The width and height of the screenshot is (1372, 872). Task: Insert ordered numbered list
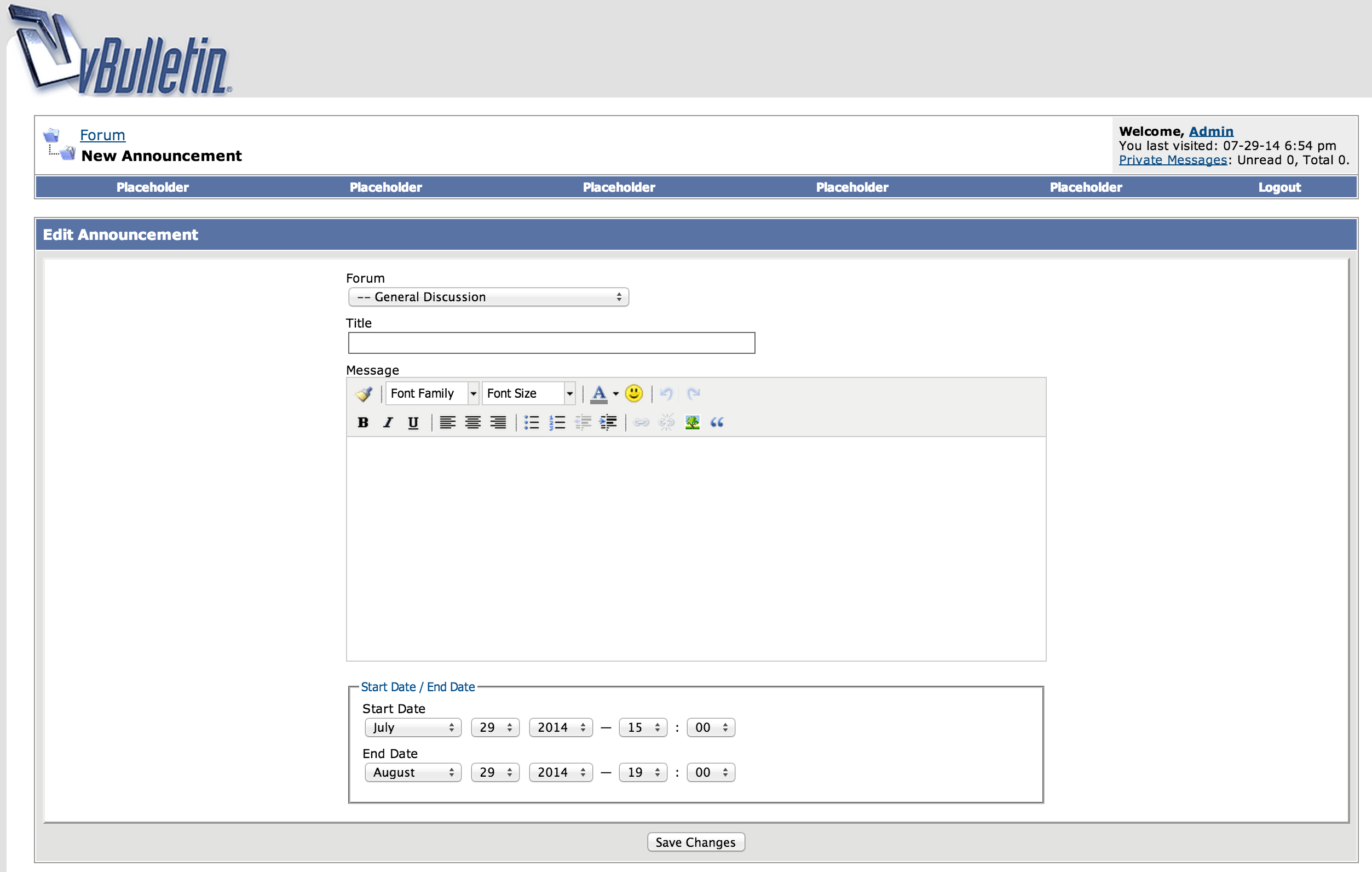557,422
